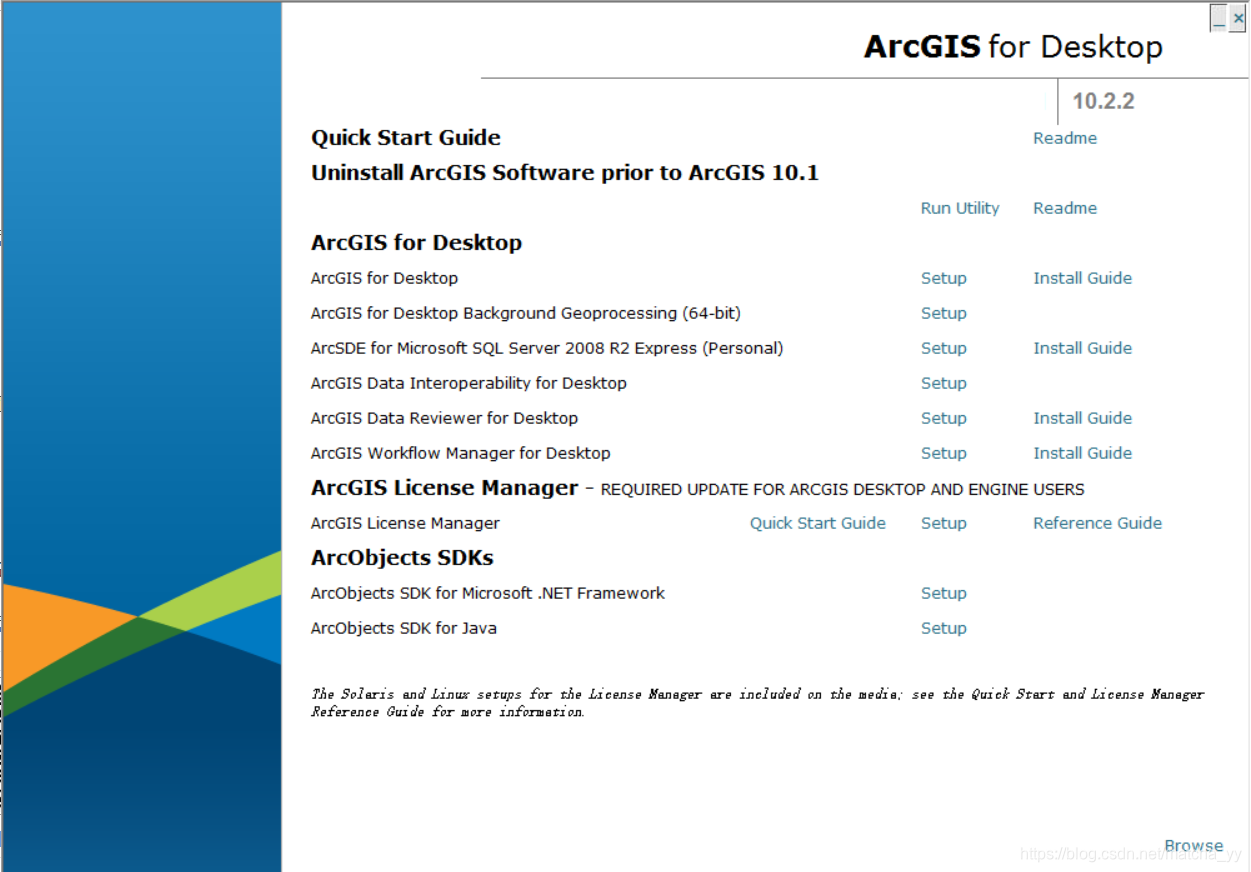Viewport: 1251px width, 872px height.
Task: Select 'ArcGIS for Desktop Background Geoprocessing (64-bit)' text
Action: click(x=526, y=313)
